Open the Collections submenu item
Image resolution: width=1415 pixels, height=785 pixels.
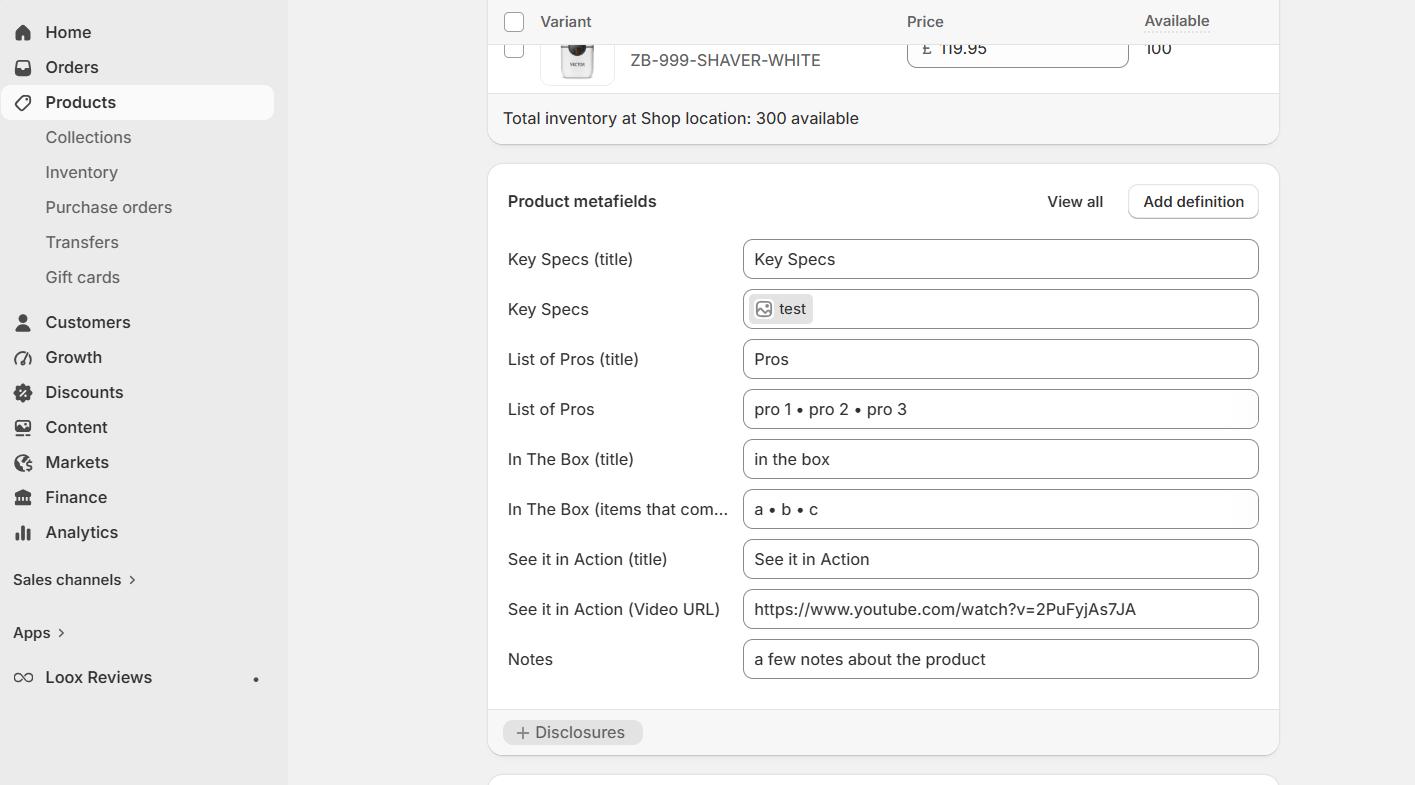tap(88, 137)
